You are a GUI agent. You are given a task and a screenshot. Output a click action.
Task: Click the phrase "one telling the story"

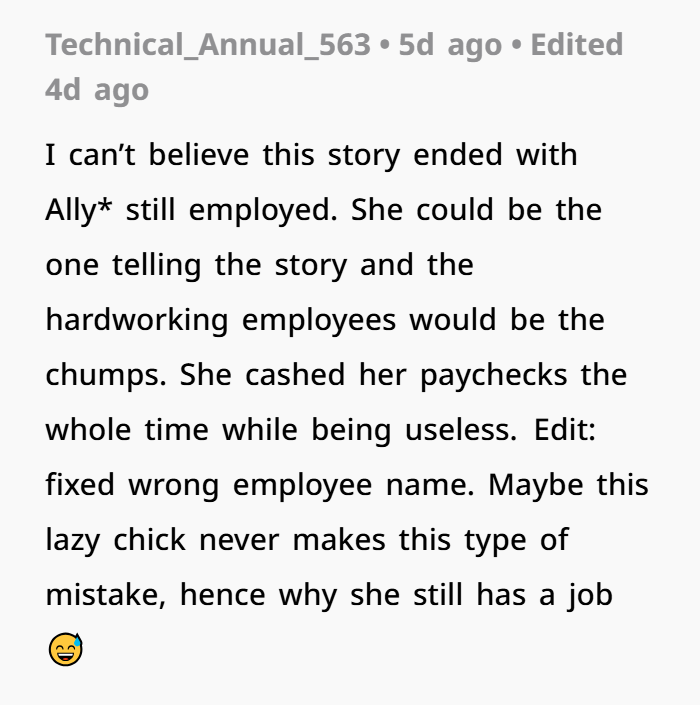coord(196,265)
